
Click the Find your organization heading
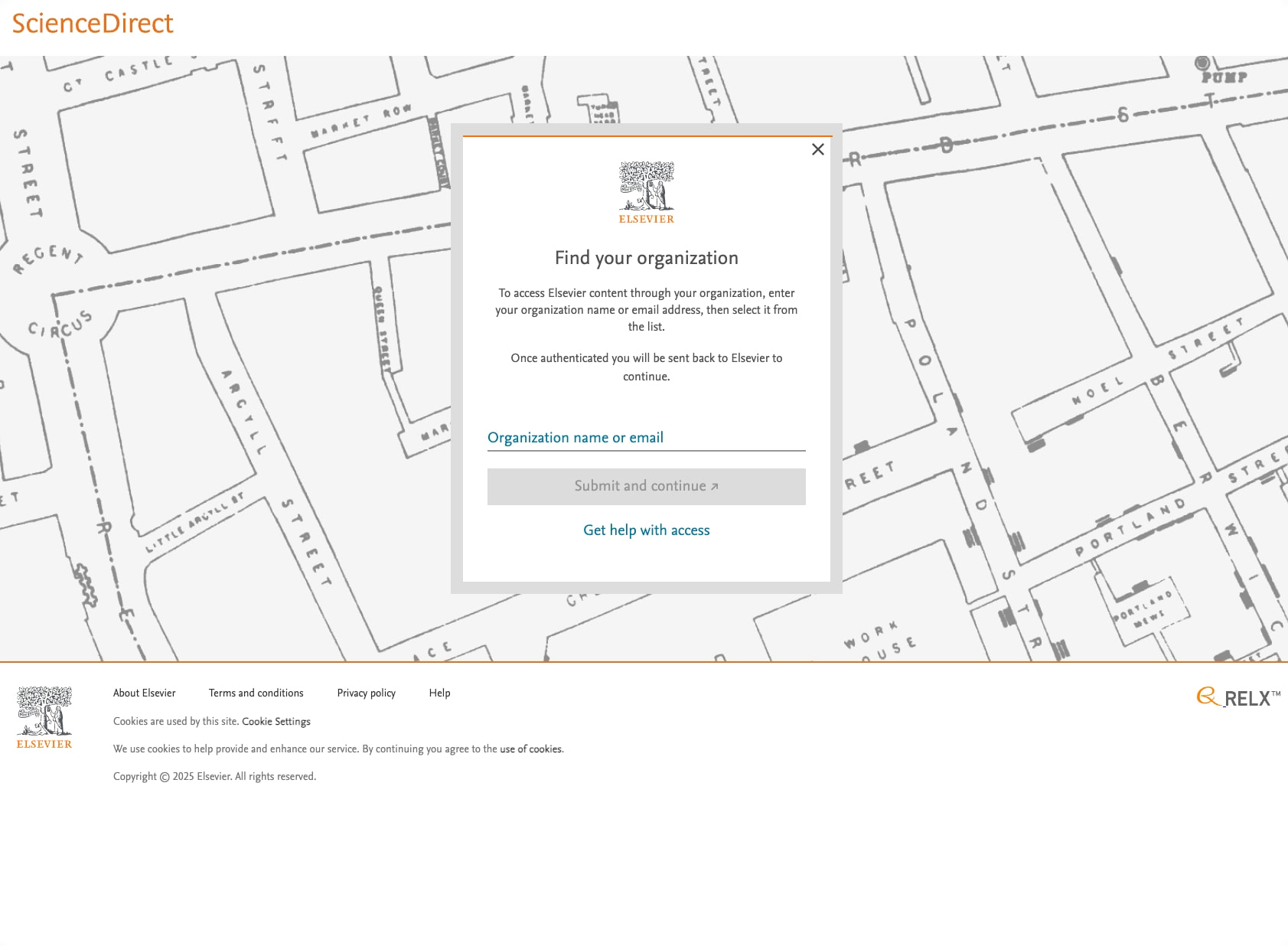click(647, 258)
